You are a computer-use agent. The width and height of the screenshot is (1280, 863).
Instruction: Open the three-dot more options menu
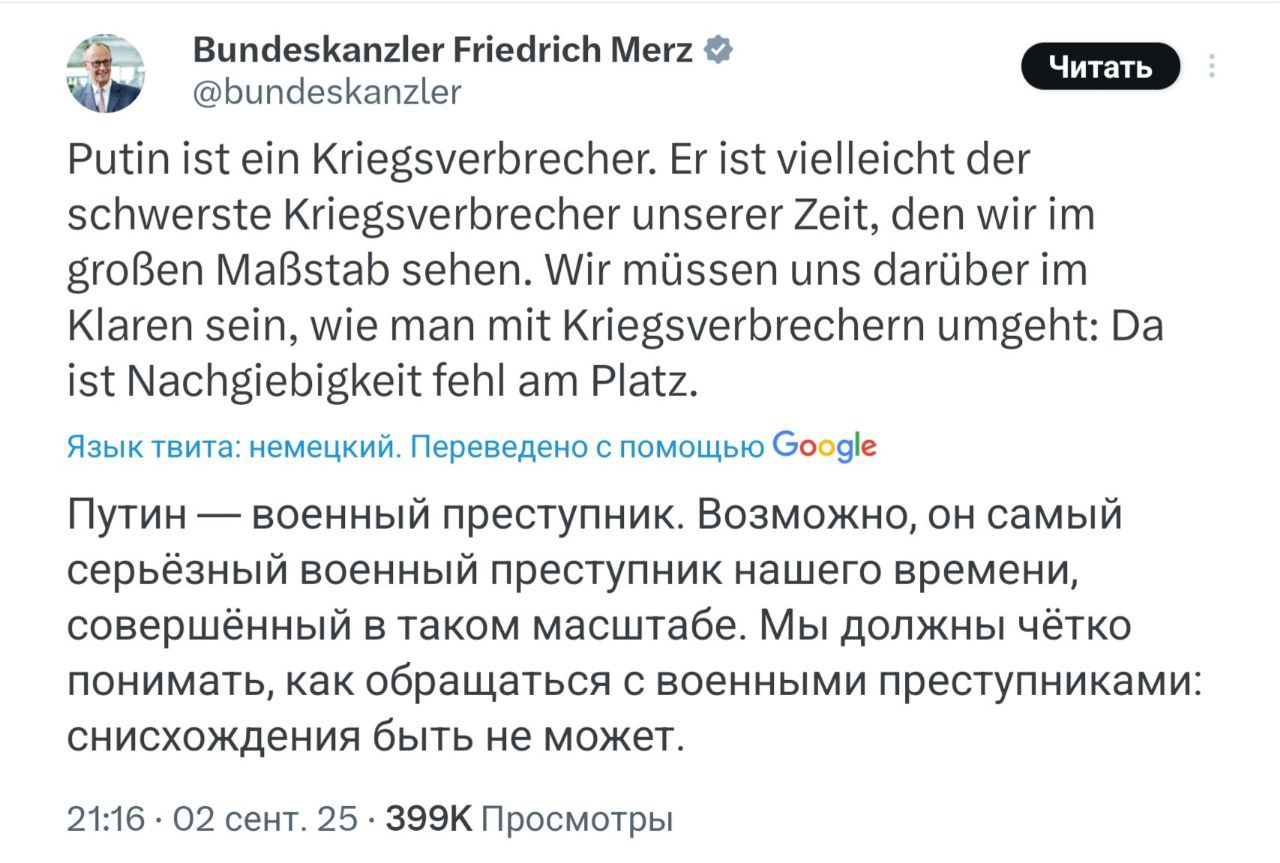click(1212, 67)
